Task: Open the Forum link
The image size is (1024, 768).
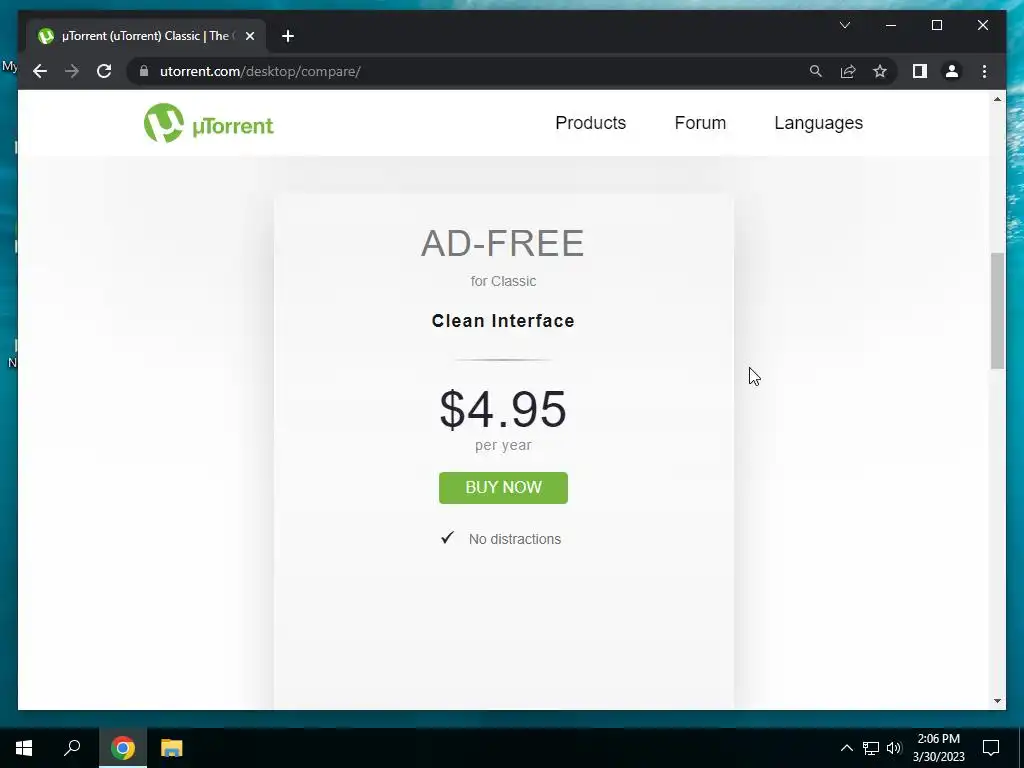Action: (x=700, y=123)
